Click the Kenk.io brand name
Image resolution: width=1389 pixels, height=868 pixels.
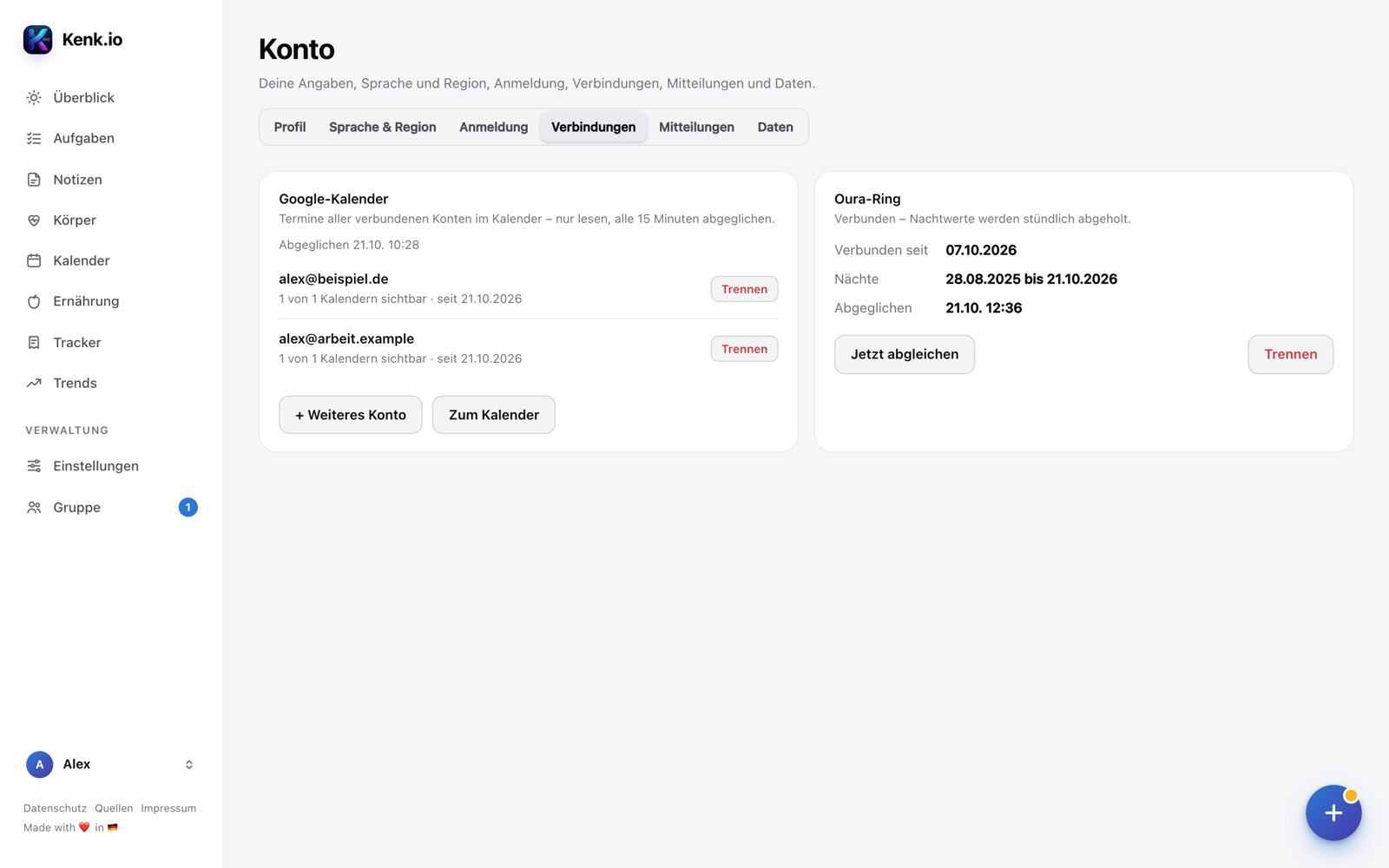92,40
